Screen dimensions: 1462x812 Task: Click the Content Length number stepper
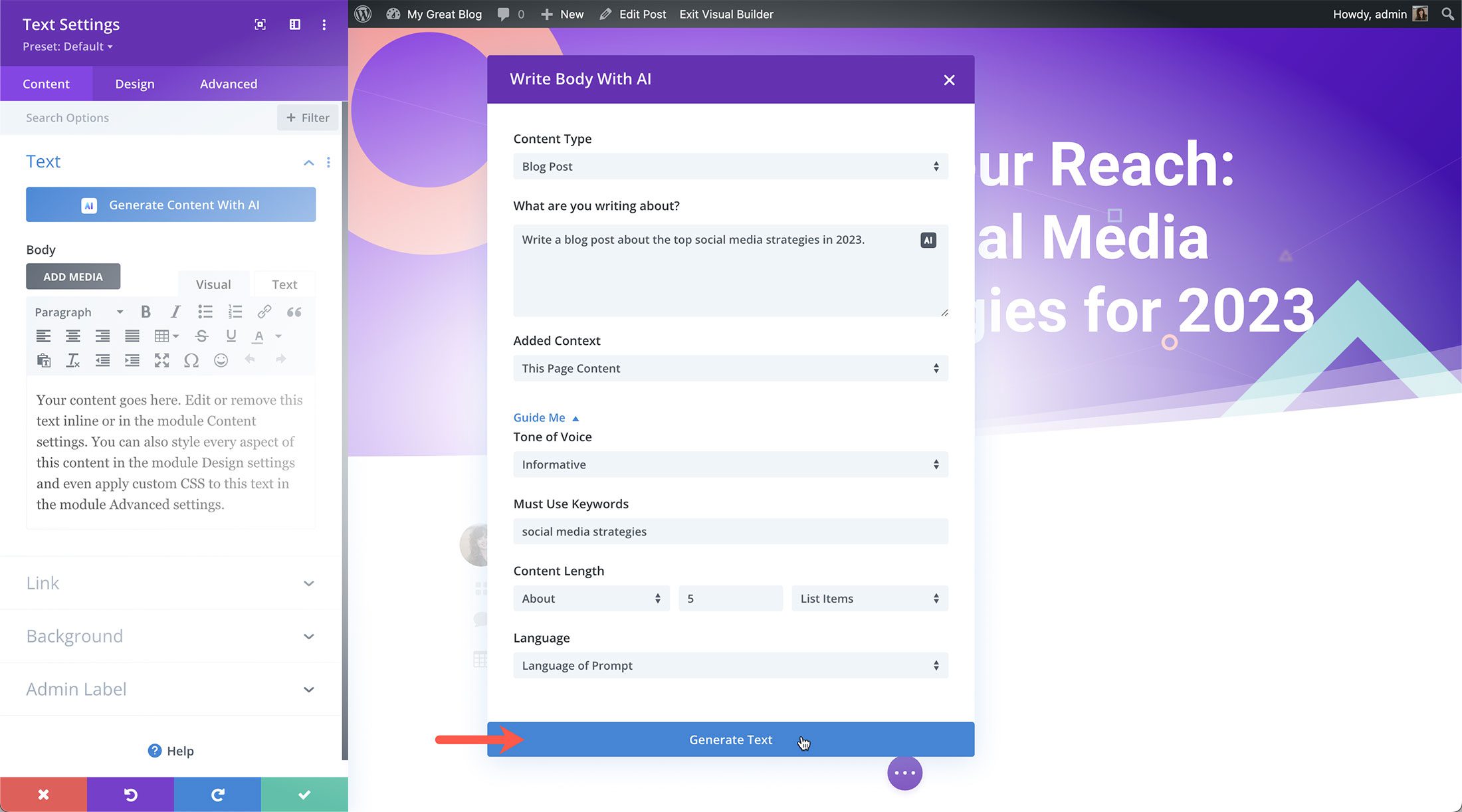tap(730, 598)
